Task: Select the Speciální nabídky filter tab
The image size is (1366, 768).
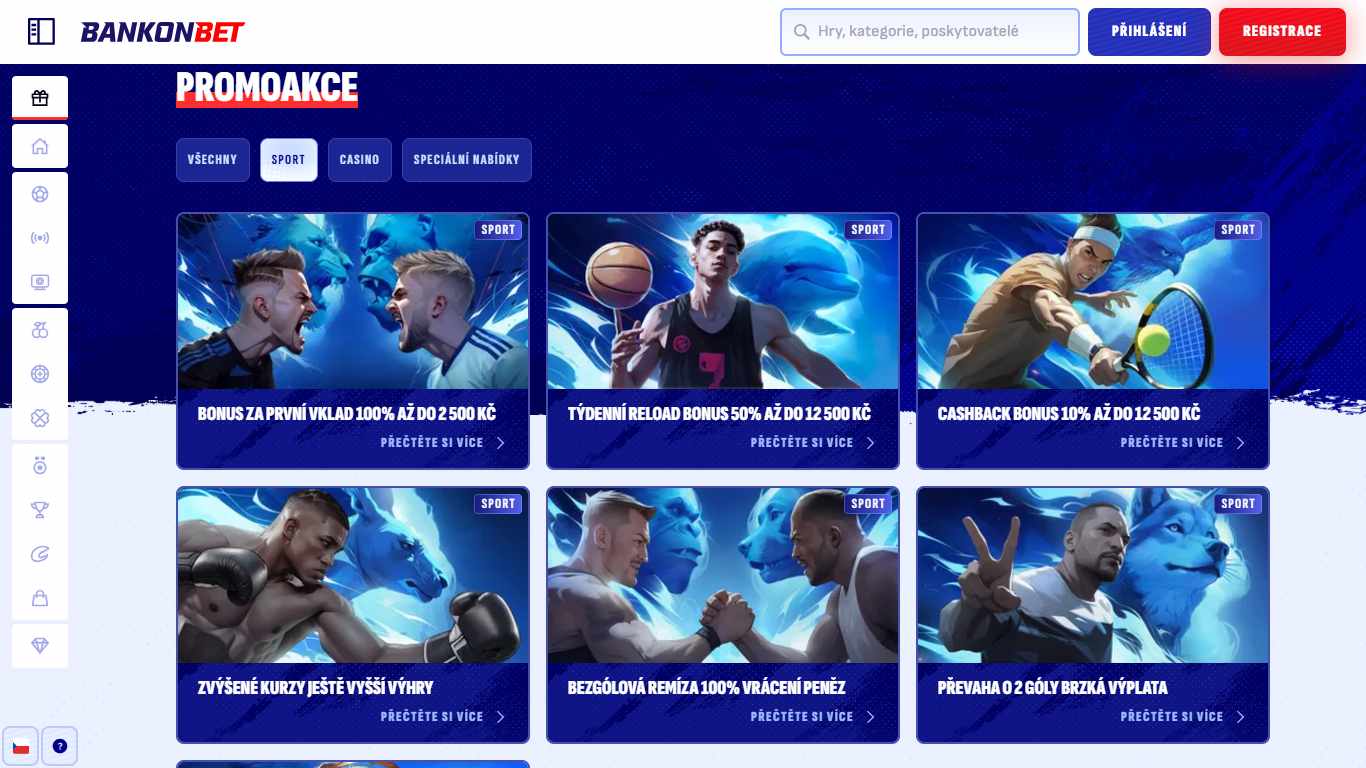Action: click(467, 160)
